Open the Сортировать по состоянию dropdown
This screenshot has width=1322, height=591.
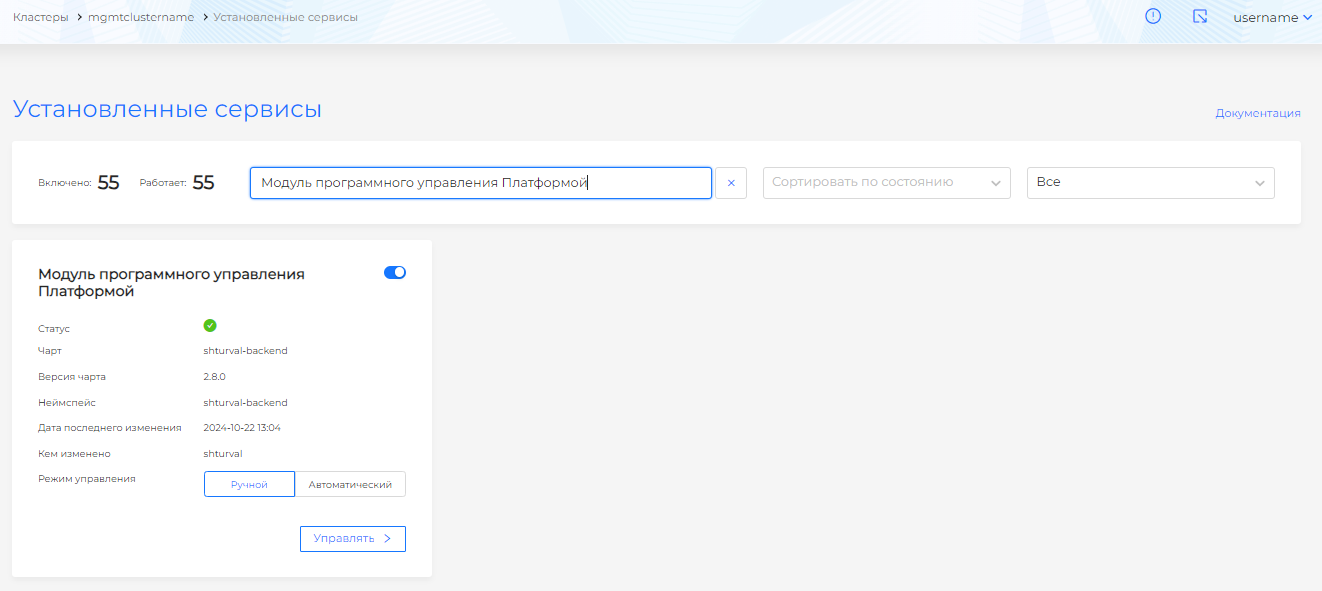point(886,183)
